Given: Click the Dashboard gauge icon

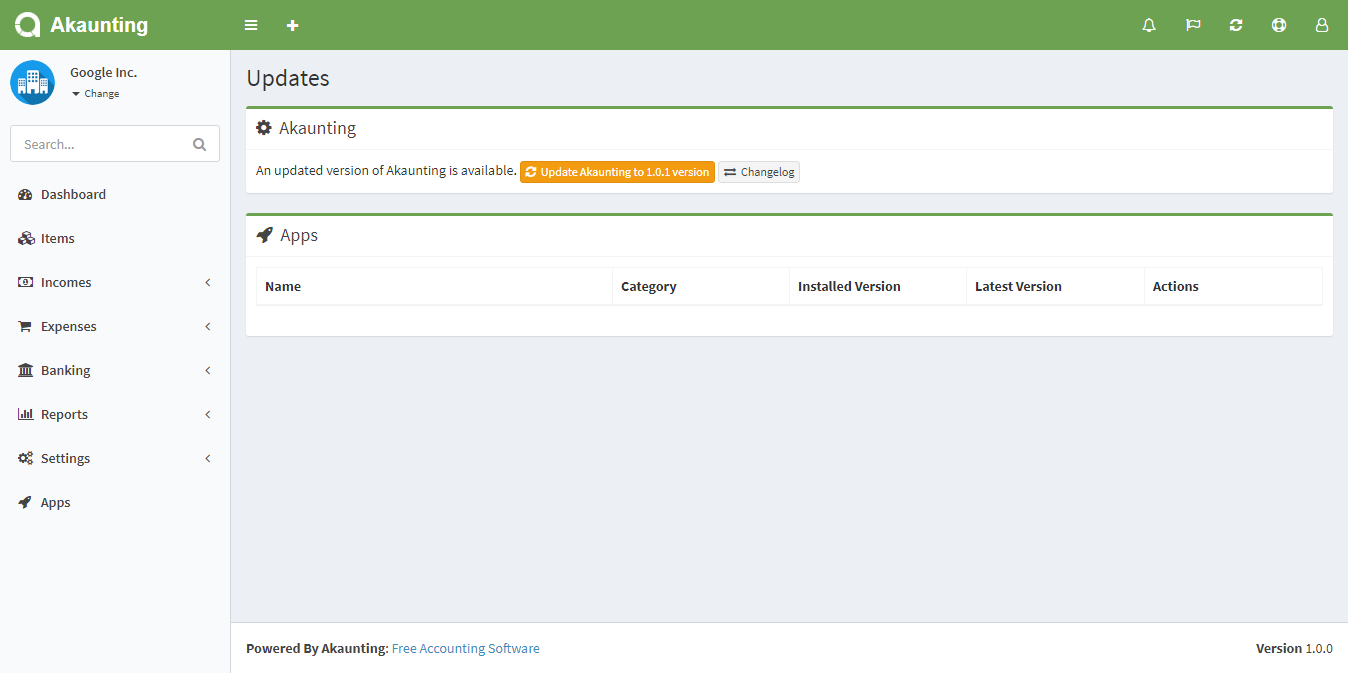Looking at the screenshot, I should (x=25, y=194).
